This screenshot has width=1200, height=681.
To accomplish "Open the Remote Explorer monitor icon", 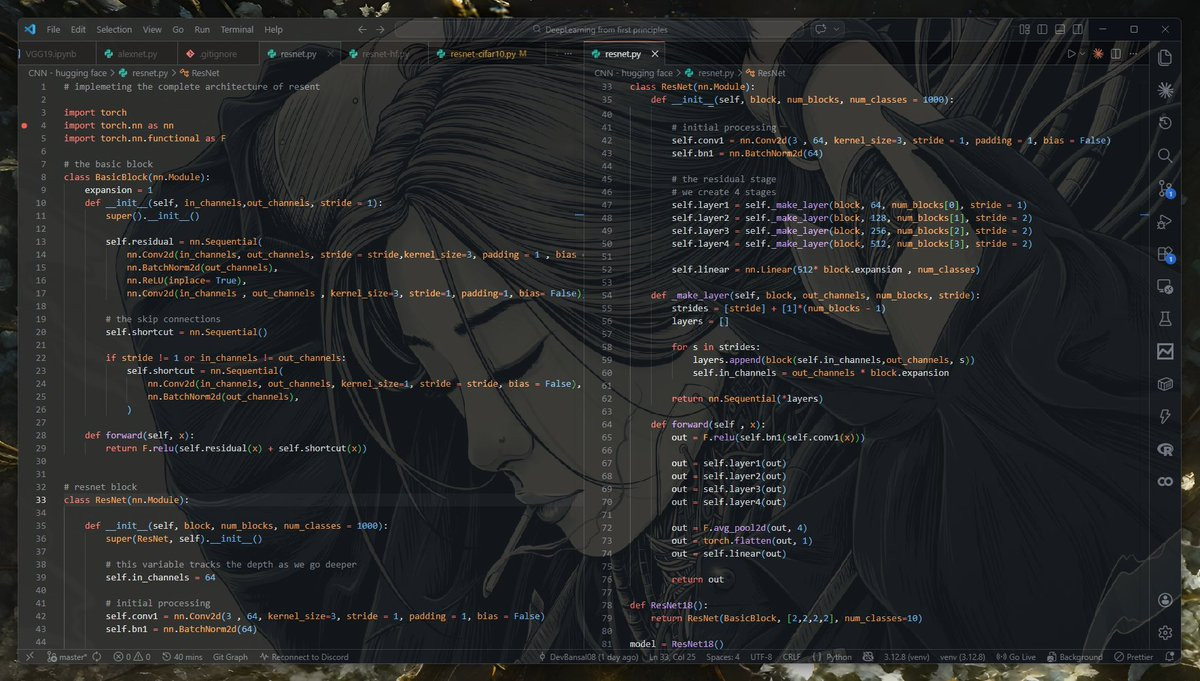I will click(x=1164, y=286).
